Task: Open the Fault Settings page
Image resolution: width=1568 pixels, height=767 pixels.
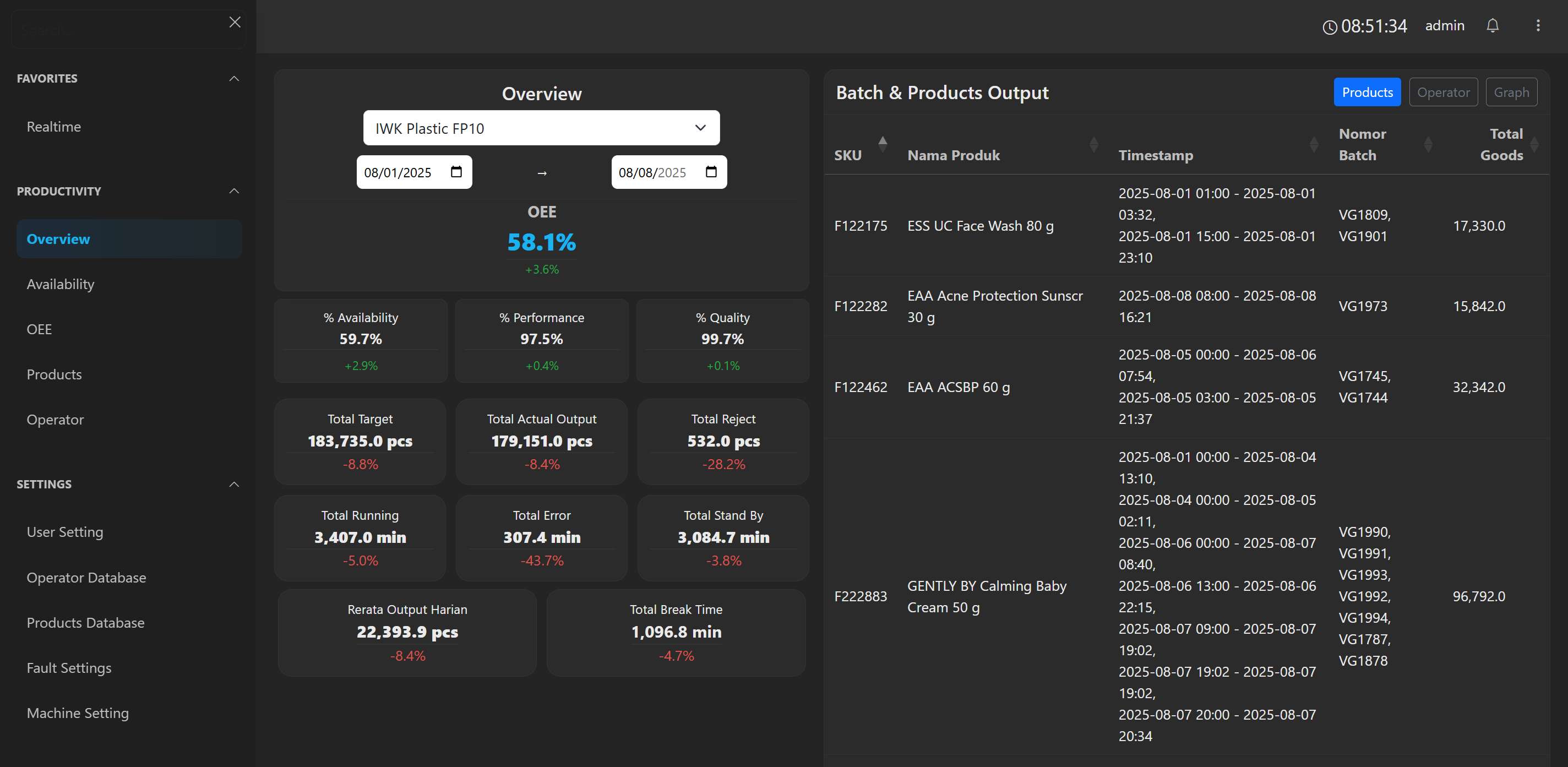Action: [69, 668]
